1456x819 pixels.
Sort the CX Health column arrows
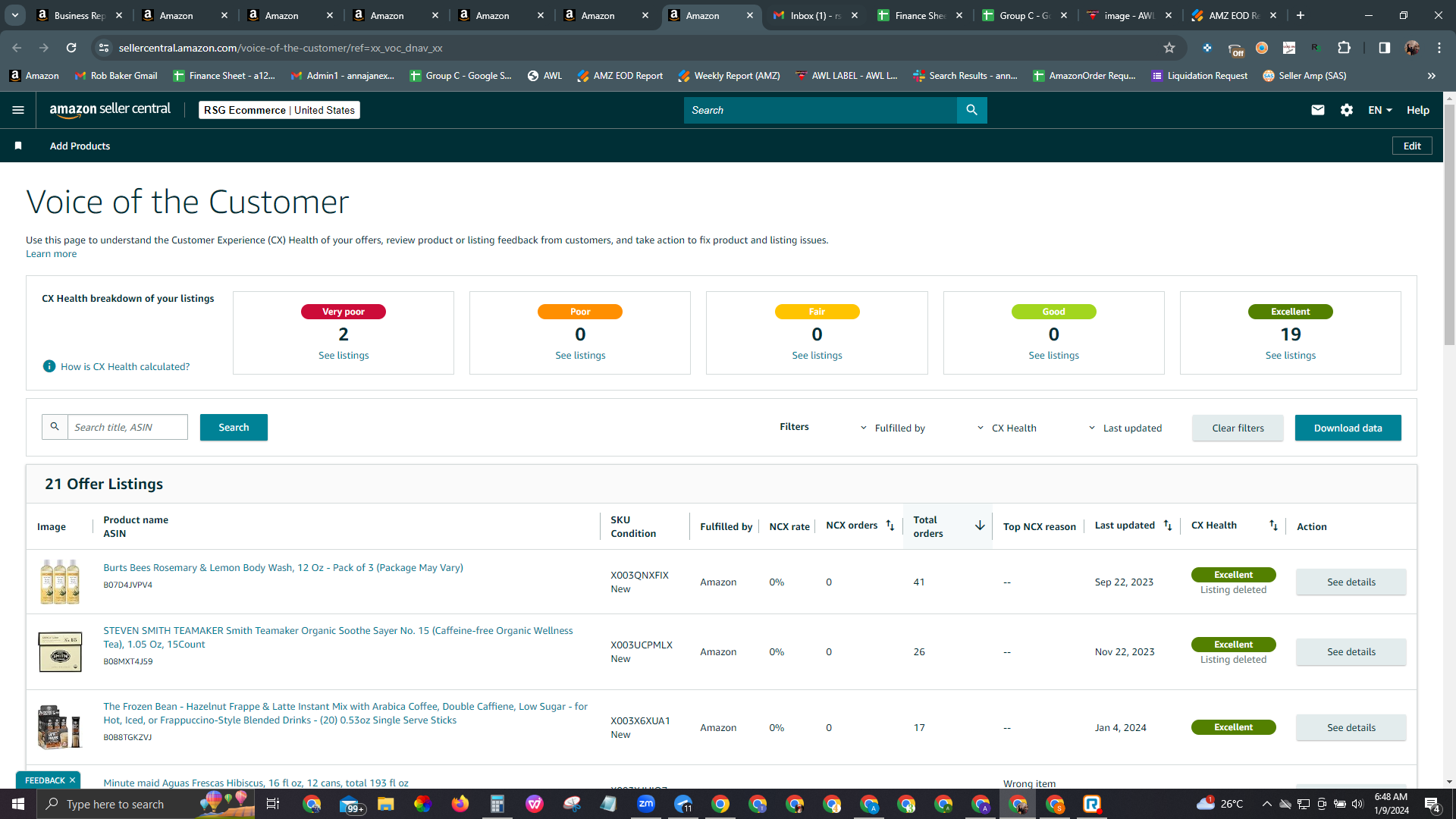point(1273,526)
